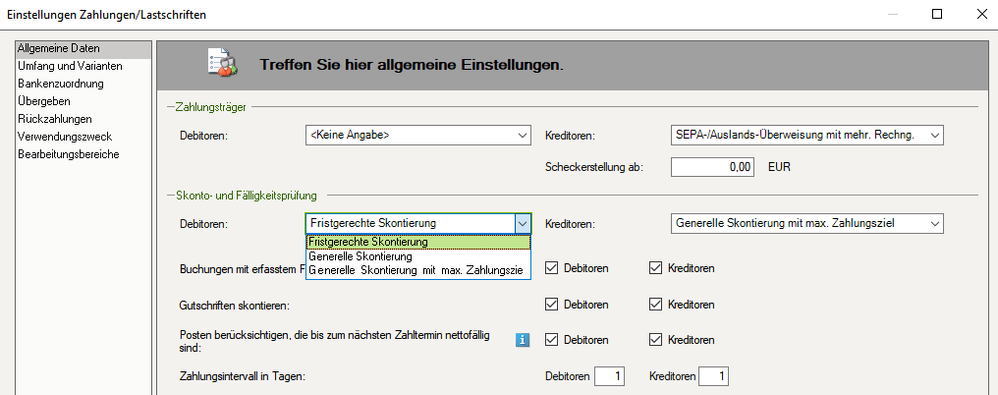Choose Generelle Skontierung list option

[x=418, y=256]
